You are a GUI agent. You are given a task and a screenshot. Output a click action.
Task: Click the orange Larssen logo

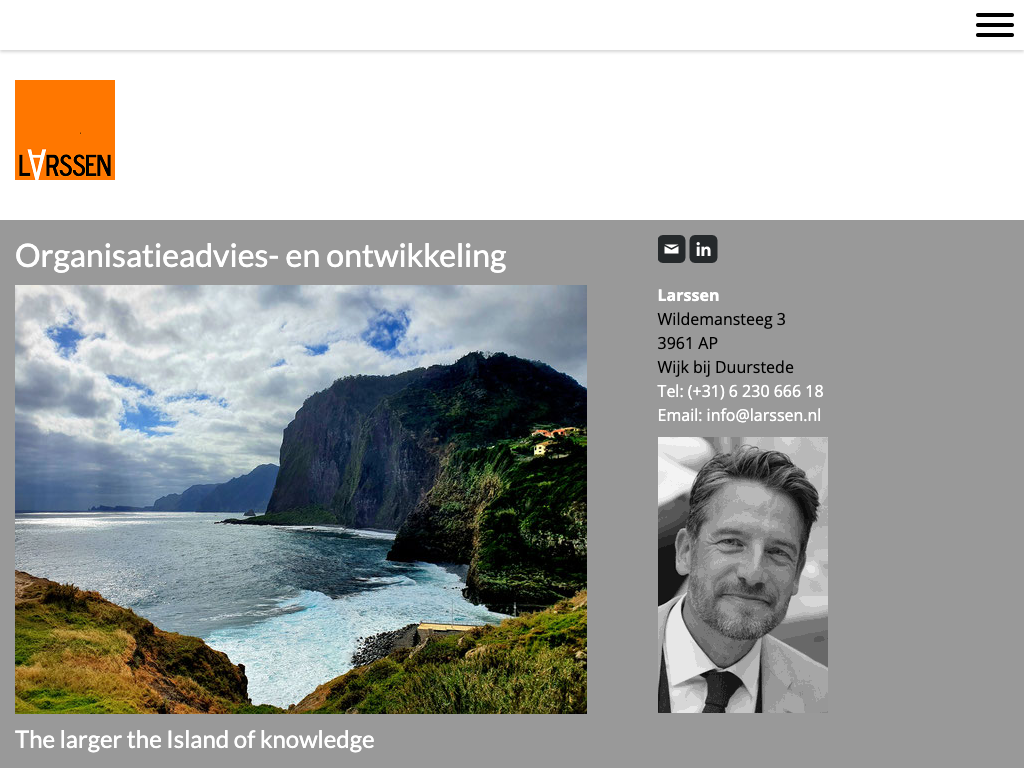click(65, 130)
